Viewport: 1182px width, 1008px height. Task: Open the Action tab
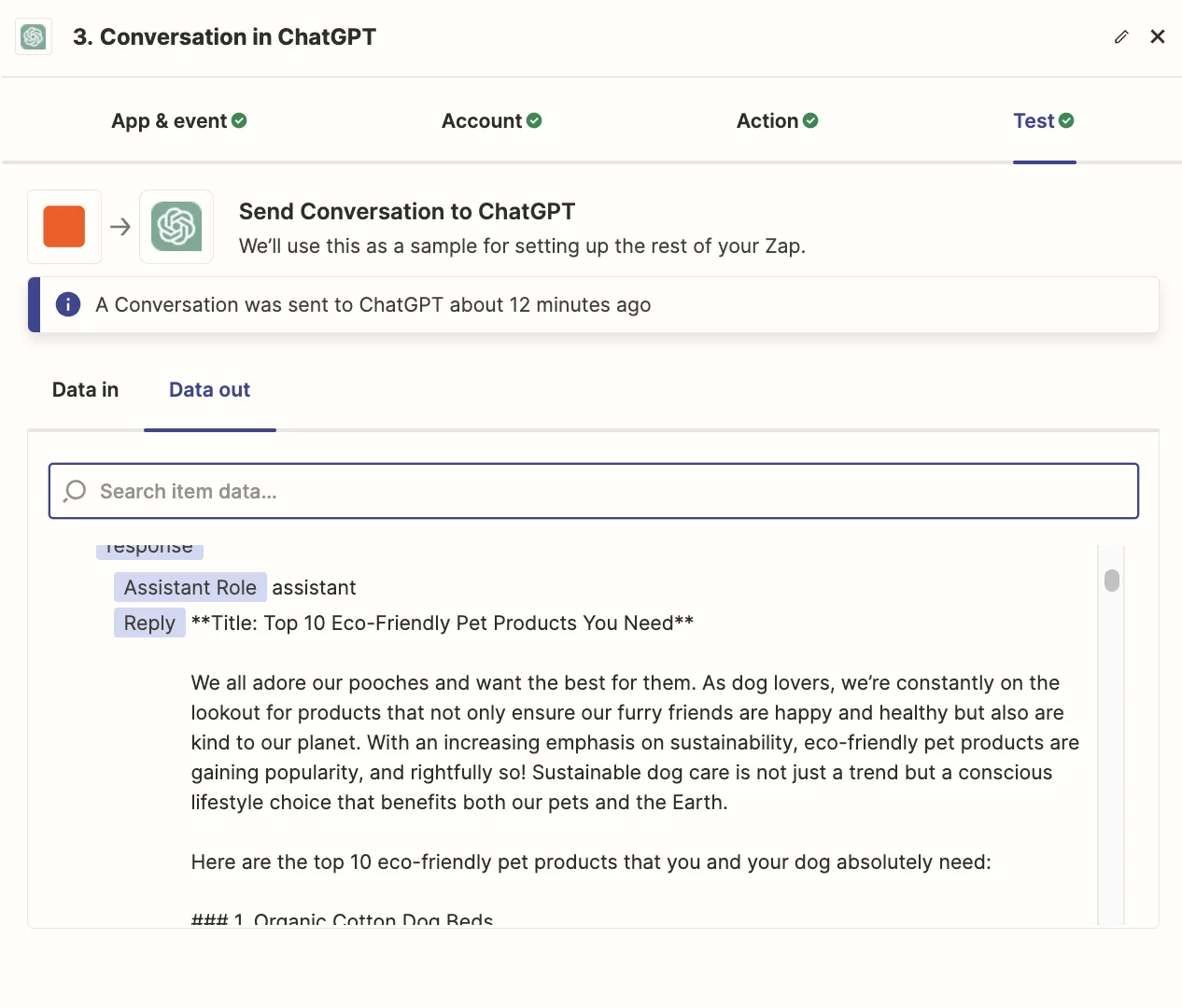778,121
